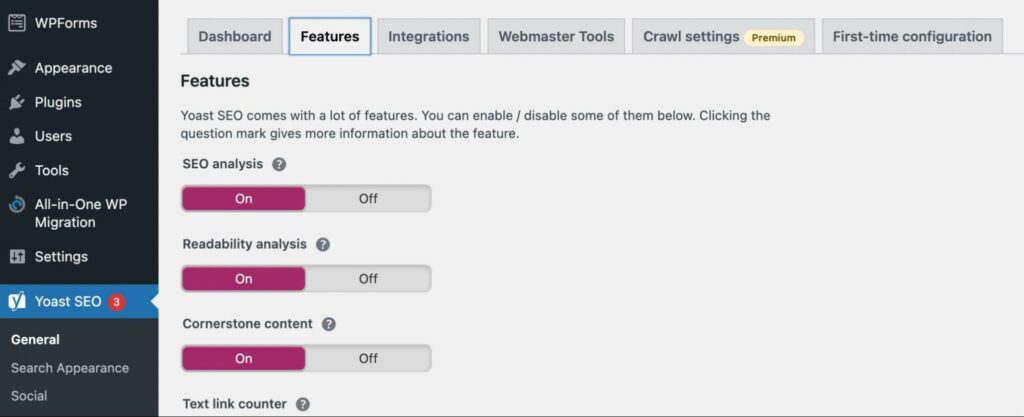Image resolution: width=1024 pixels, height=417 pixels.
Task: Open SEO analysis help question mark
Action: [x=279, y=164]
